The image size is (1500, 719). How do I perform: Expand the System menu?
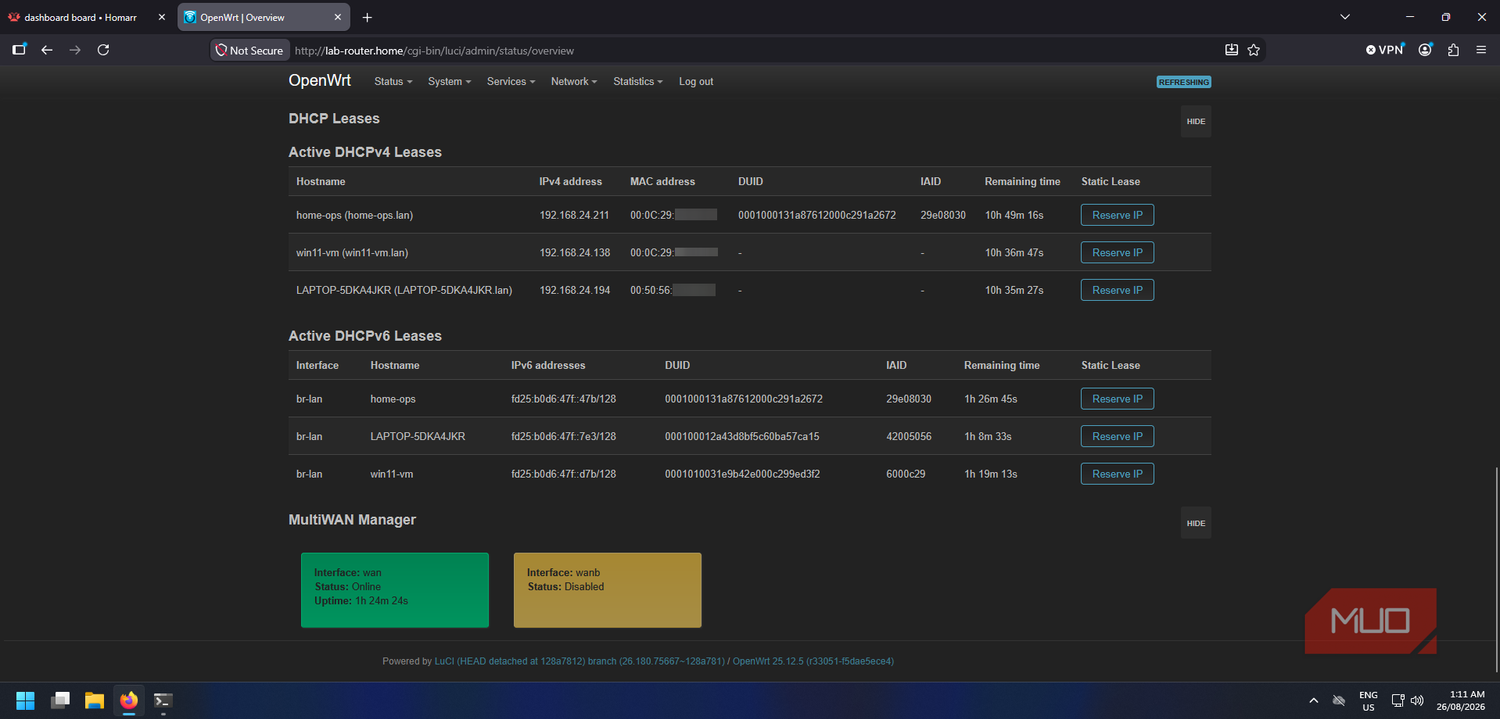449,82
